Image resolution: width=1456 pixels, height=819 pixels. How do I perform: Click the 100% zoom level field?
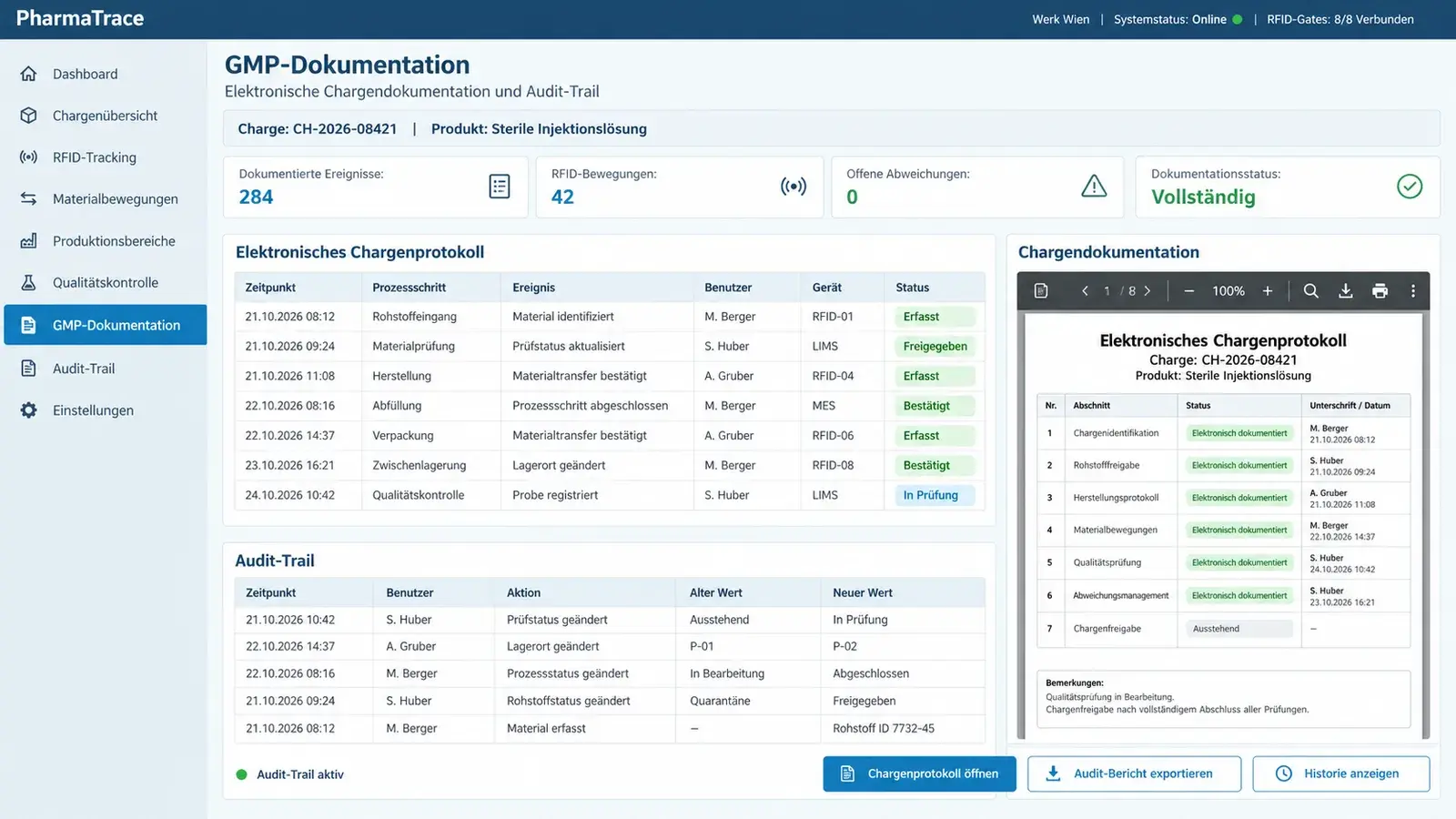pos(1228,291)
